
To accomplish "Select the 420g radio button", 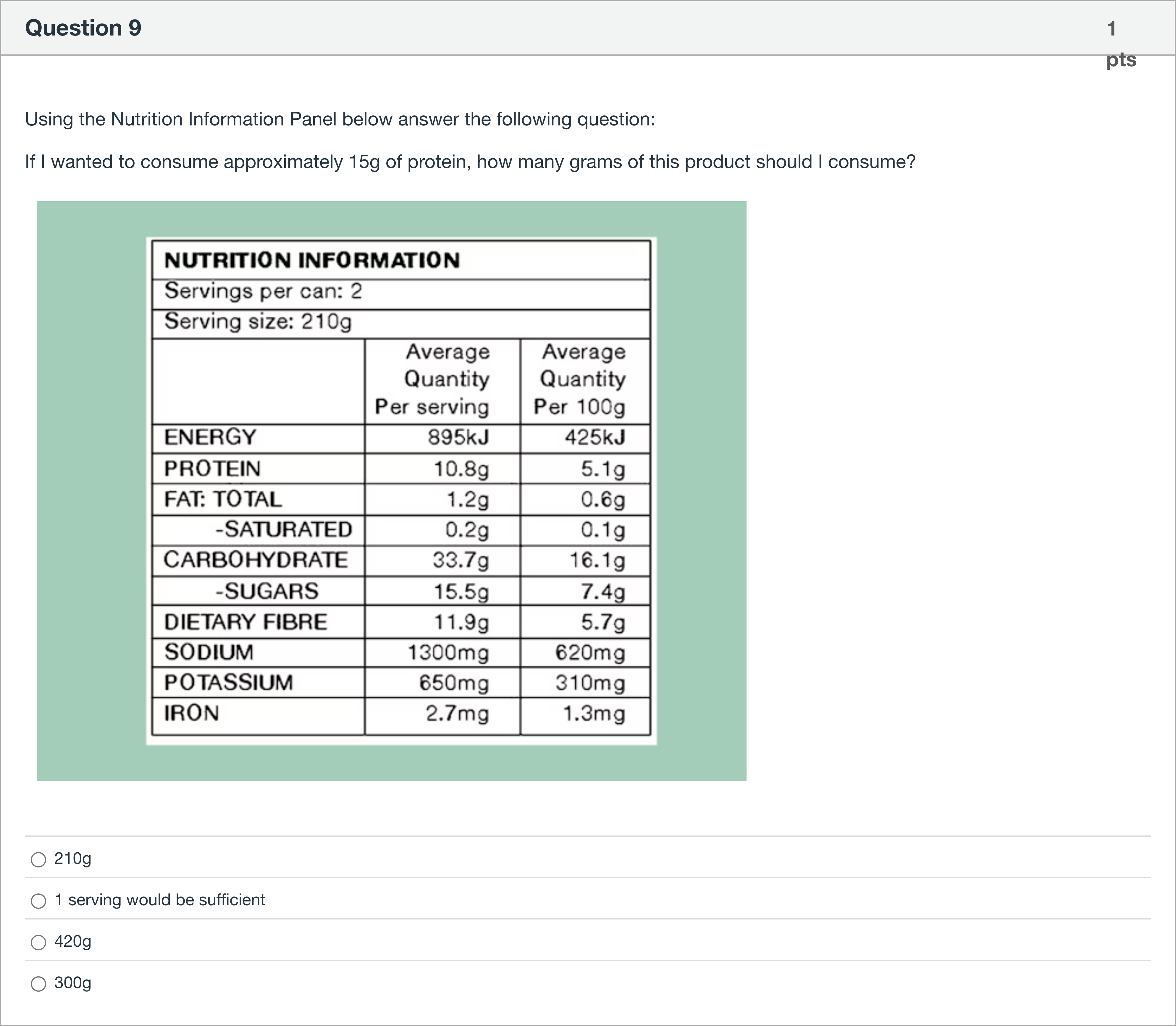I will pos(38,942).
